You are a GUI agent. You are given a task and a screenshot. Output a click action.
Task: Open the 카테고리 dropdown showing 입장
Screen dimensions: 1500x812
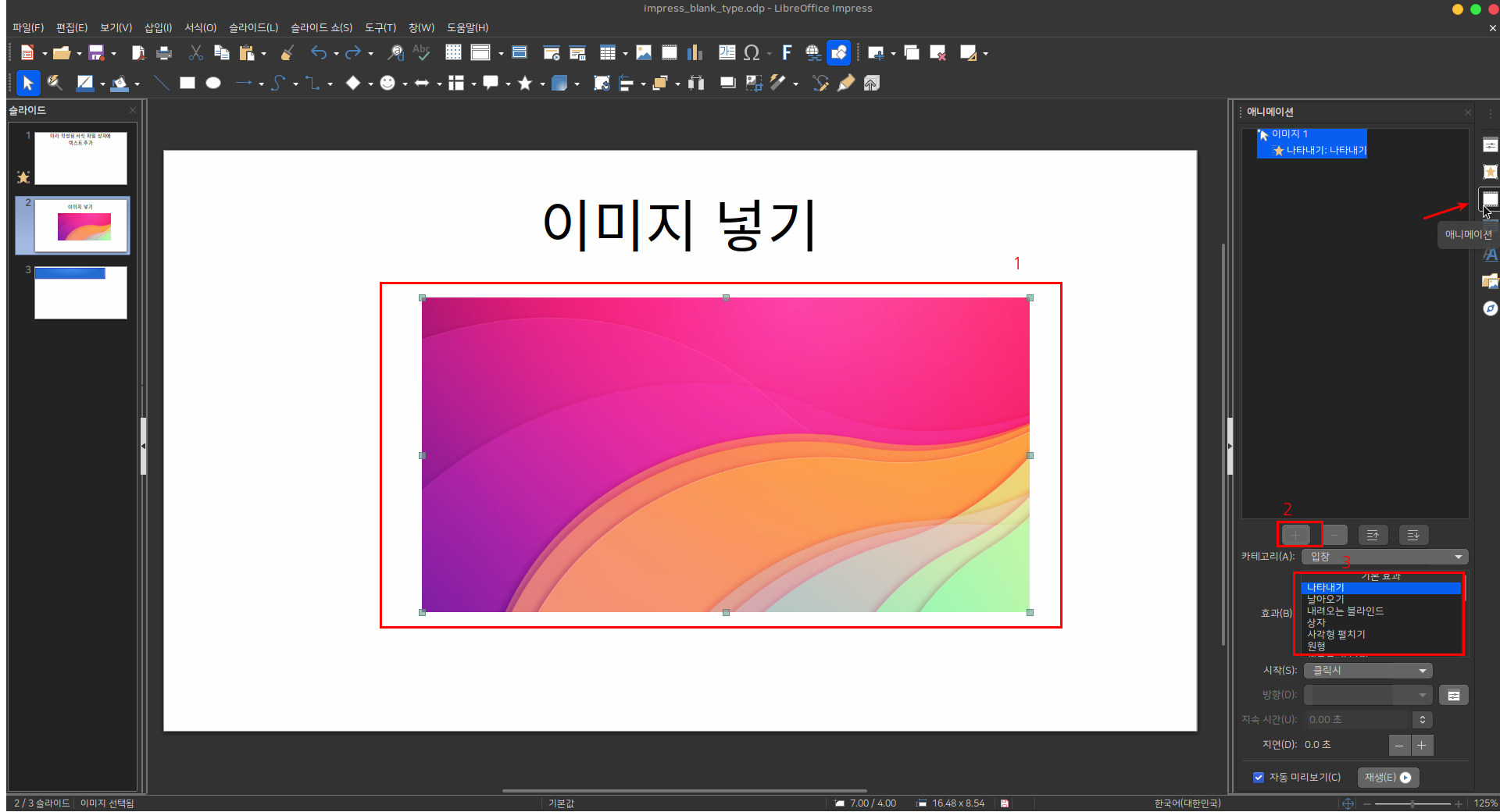point(1385,557)
